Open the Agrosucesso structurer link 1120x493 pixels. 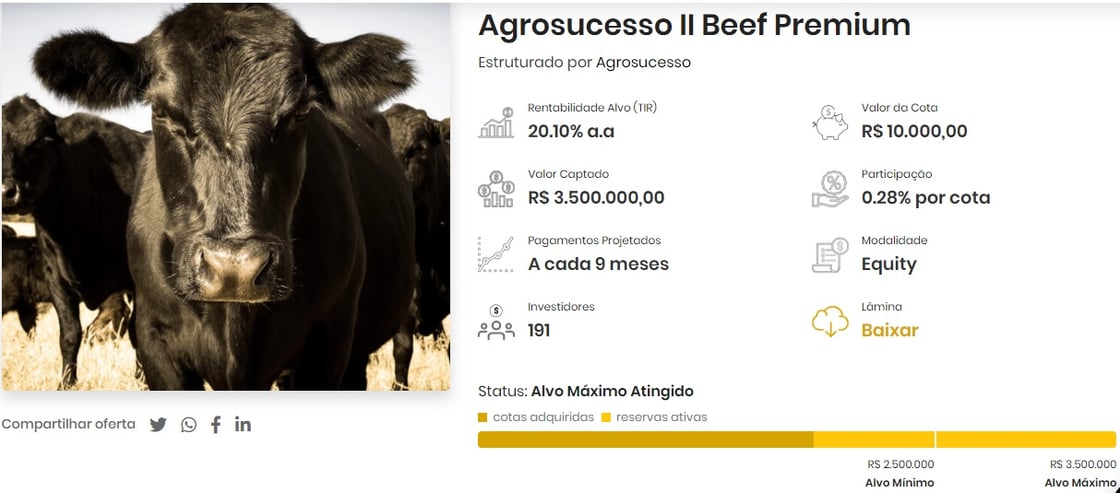(x=643, y=62)
